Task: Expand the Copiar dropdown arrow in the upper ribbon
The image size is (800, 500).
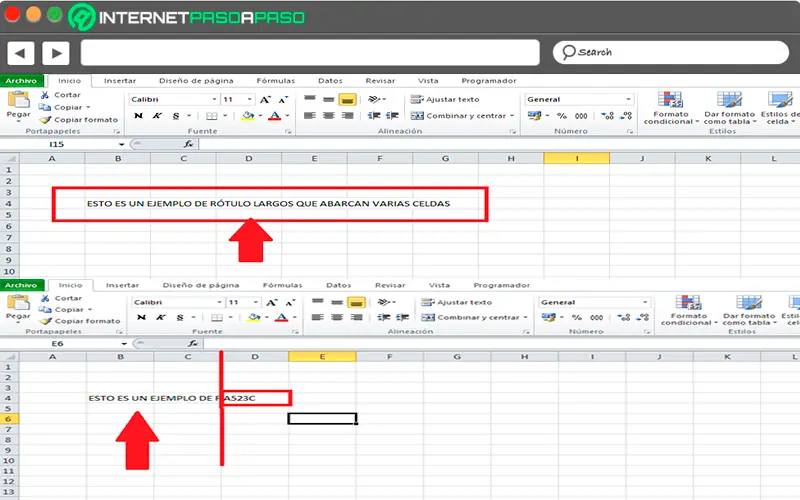Action: tap(88, 108)
